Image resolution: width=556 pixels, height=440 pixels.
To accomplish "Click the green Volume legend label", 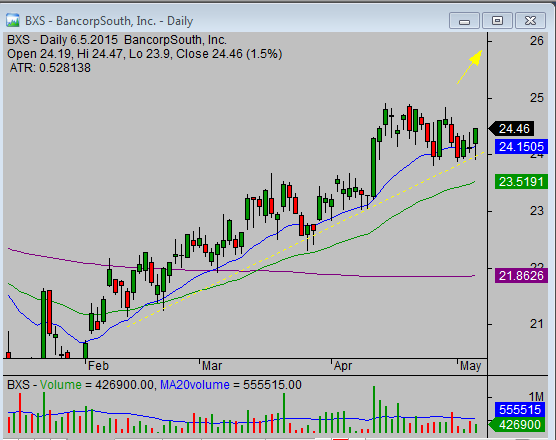I will (x=61, y=385).
